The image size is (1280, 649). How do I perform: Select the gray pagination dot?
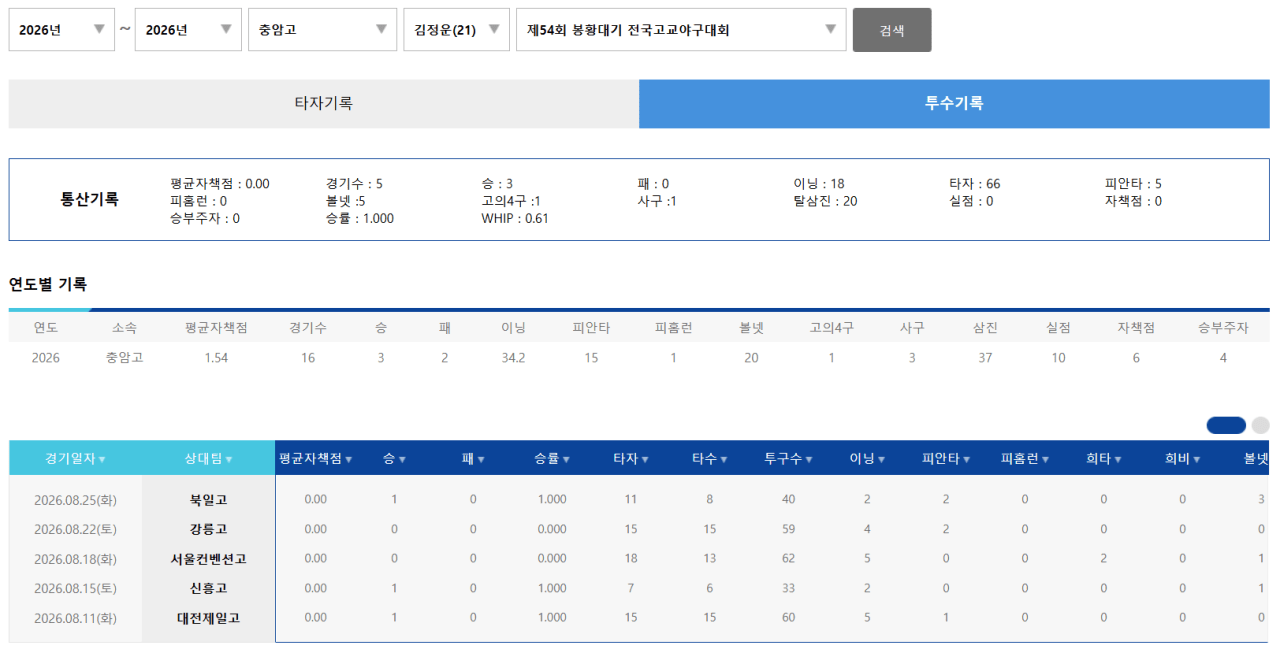(1260, 425)
